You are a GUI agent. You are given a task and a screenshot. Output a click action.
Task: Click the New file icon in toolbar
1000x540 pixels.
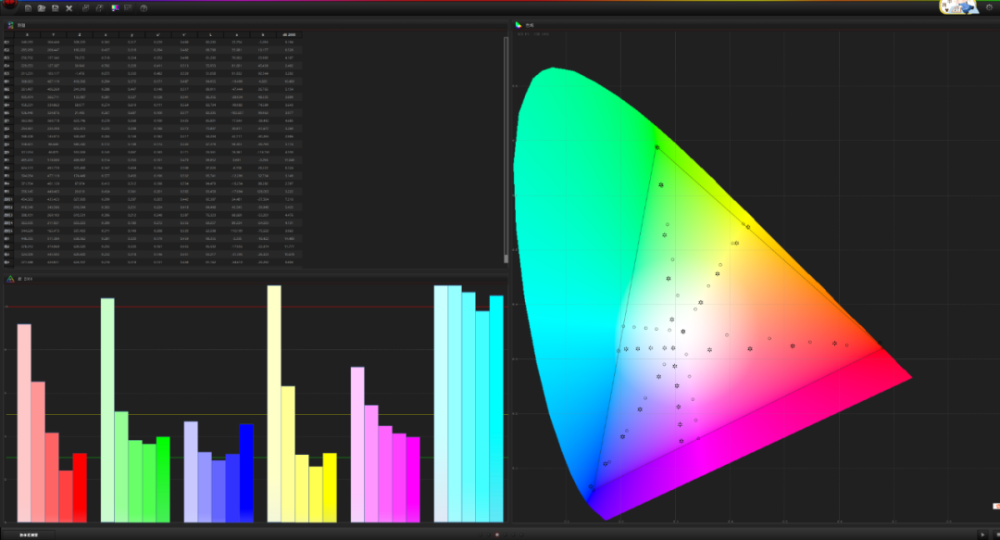click(29, 8)
